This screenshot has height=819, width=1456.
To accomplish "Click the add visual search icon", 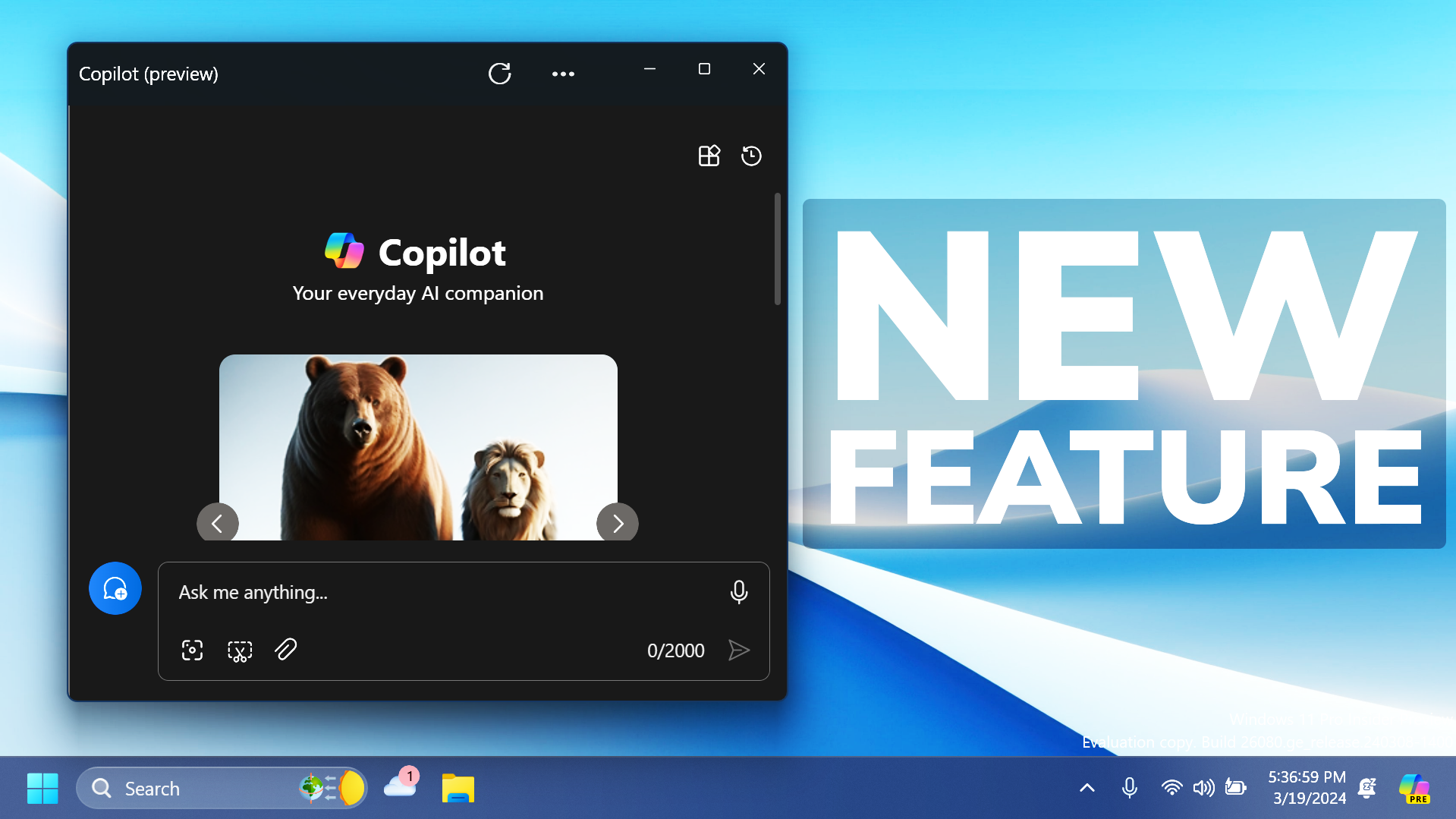I will [x=192, y=650].
